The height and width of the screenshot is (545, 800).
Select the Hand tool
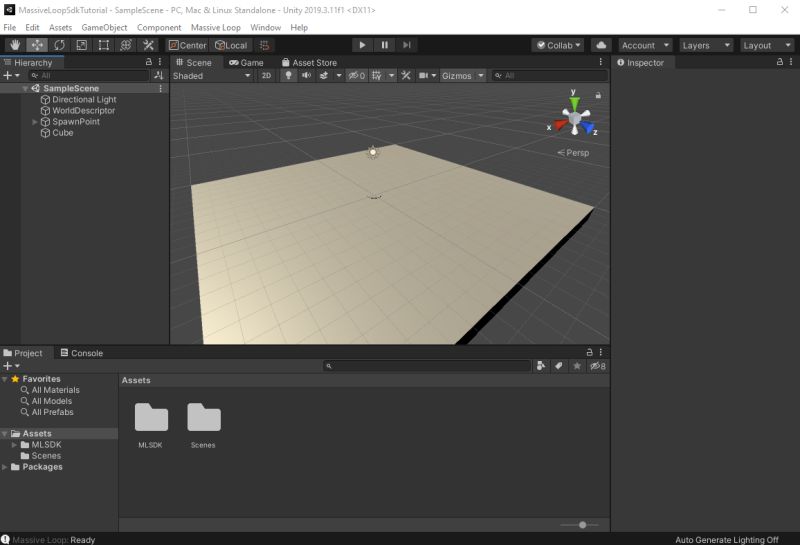tap(15, 45)
